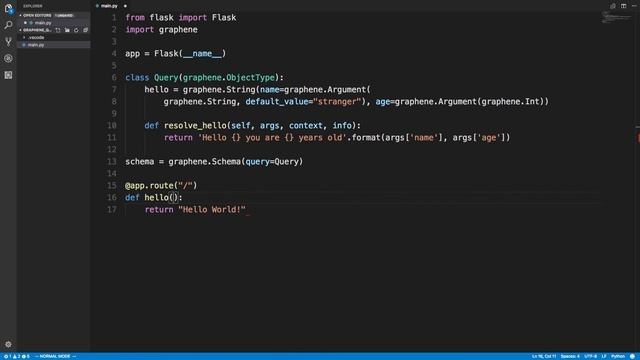
Task: Open the Extensions view in activity bar
Action: [8, 75]
